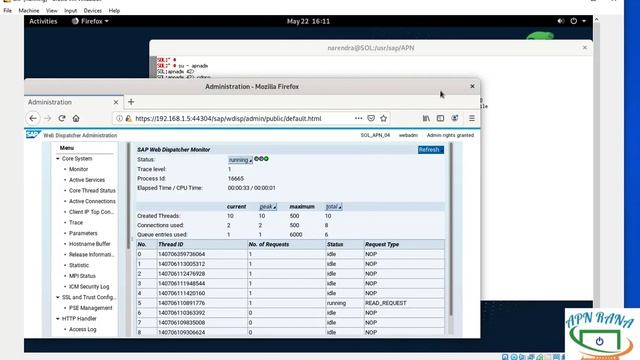Toggle the Firefox sidebar icon
This screenshot has height=360, width=640.
click(x=440, y=118)
